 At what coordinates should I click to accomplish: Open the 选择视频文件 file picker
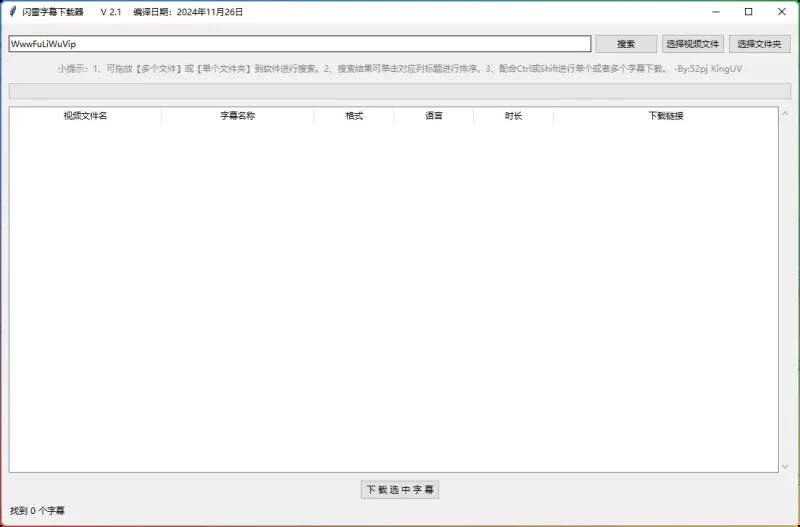[693, 44]
